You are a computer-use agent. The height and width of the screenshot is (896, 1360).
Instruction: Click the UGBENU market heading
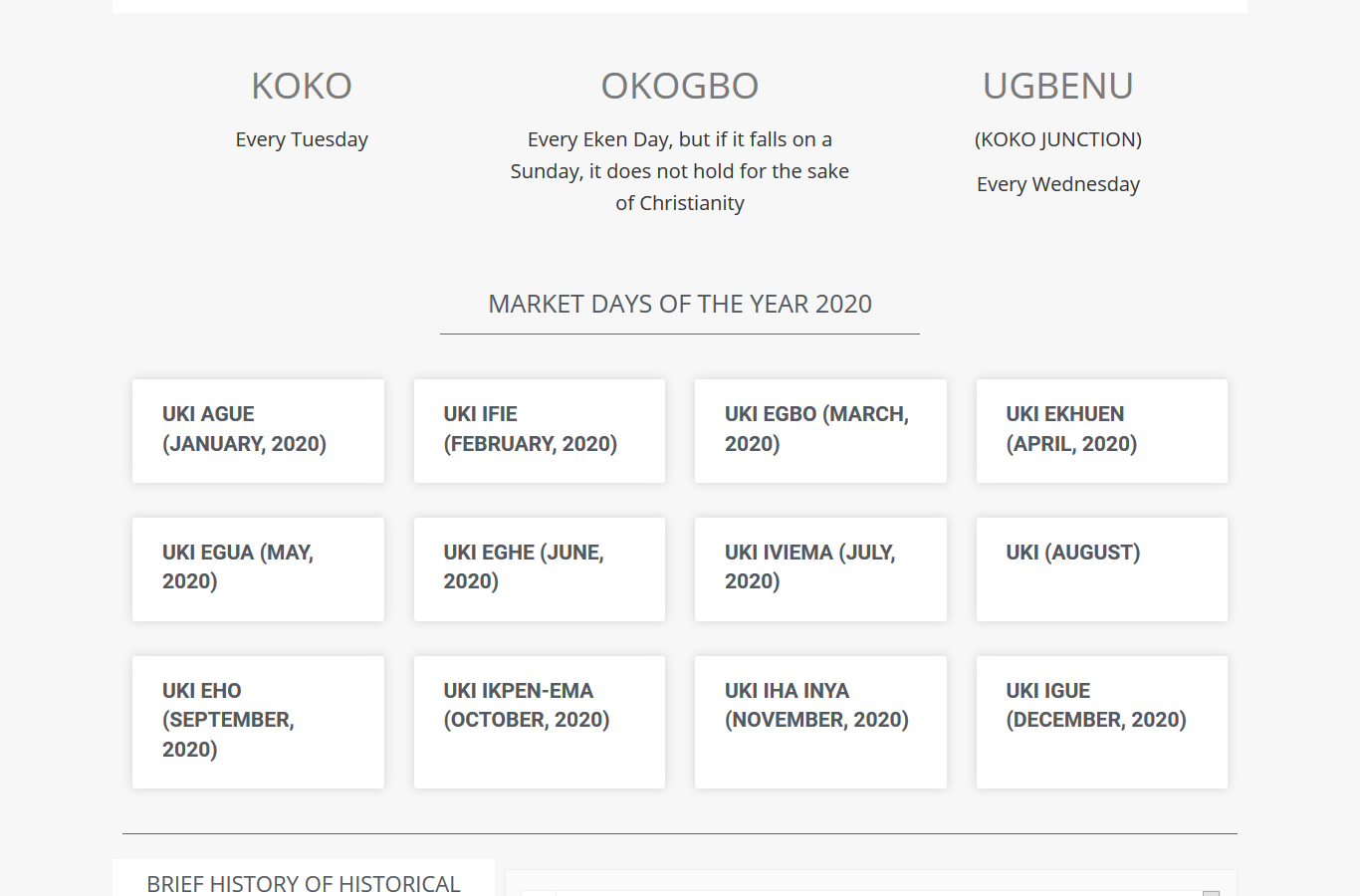(1057, 87)
